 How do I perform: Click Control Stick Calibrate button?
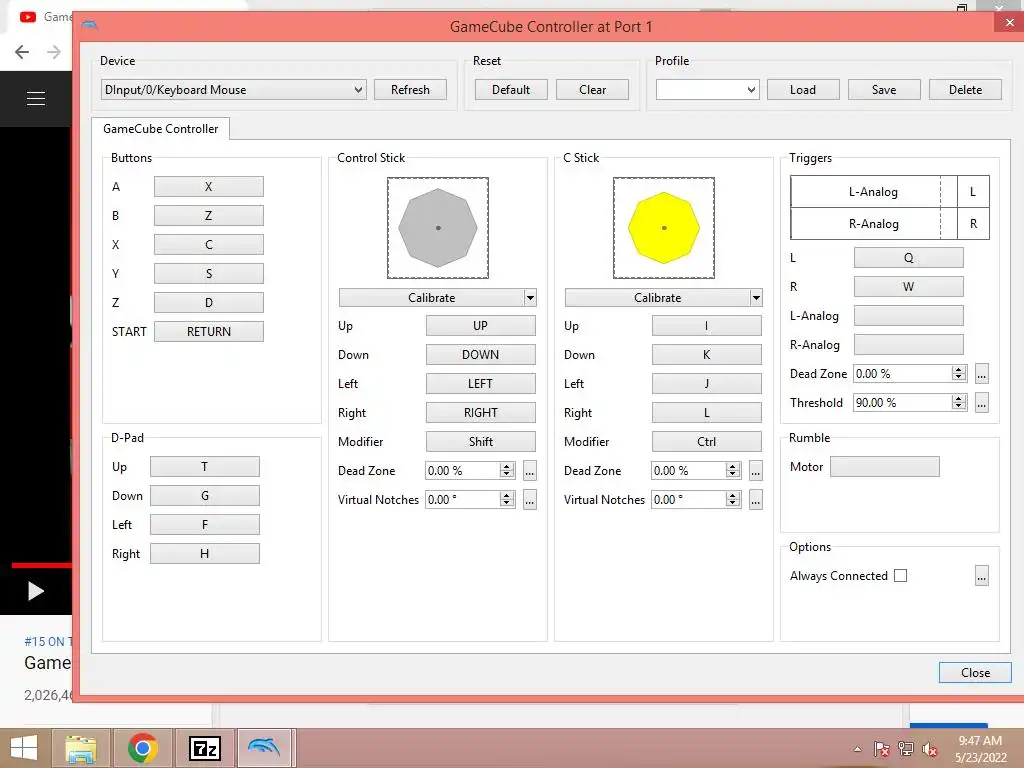pyautogui.click(x=431, y=298)
